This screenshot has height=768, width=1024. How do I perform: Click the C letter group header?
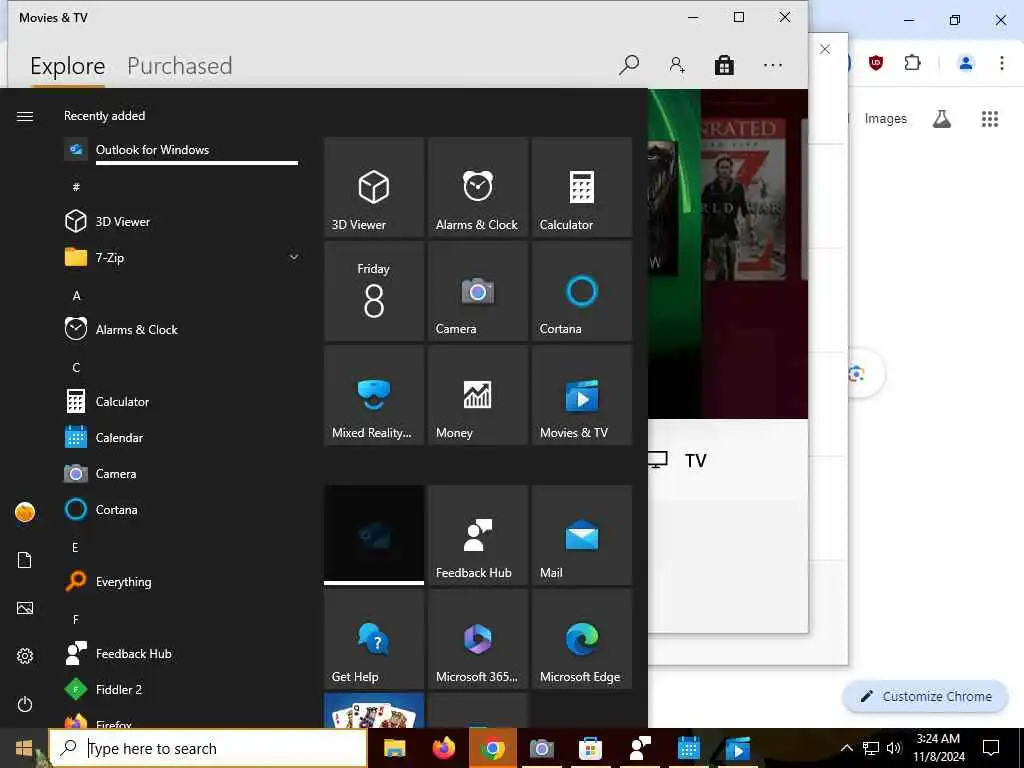[76, 367]
